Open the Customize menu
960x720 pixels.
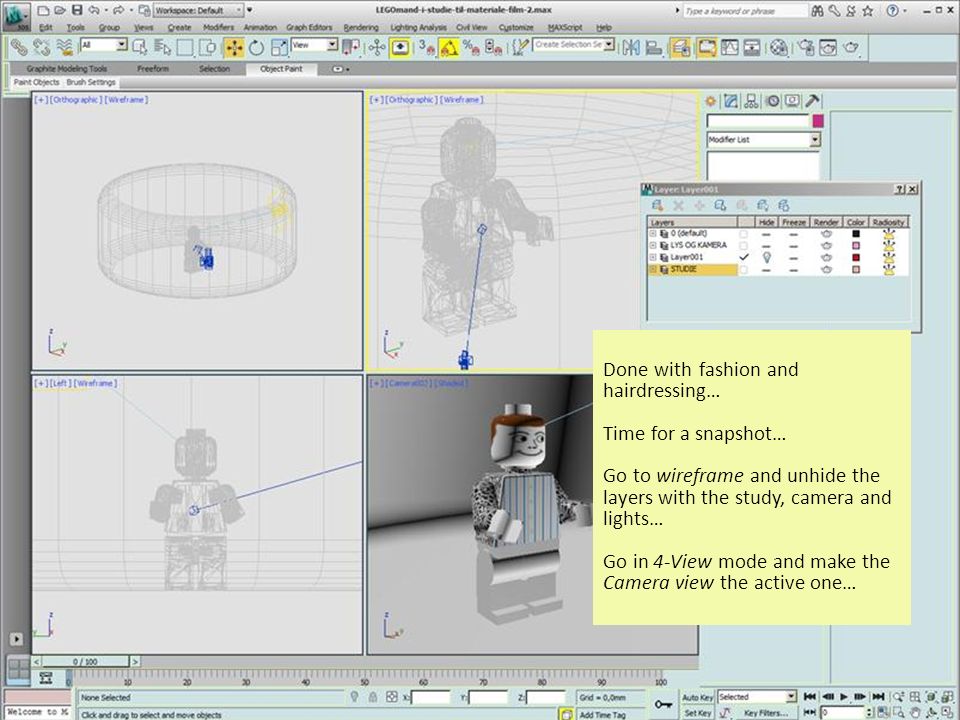point(516,28)
